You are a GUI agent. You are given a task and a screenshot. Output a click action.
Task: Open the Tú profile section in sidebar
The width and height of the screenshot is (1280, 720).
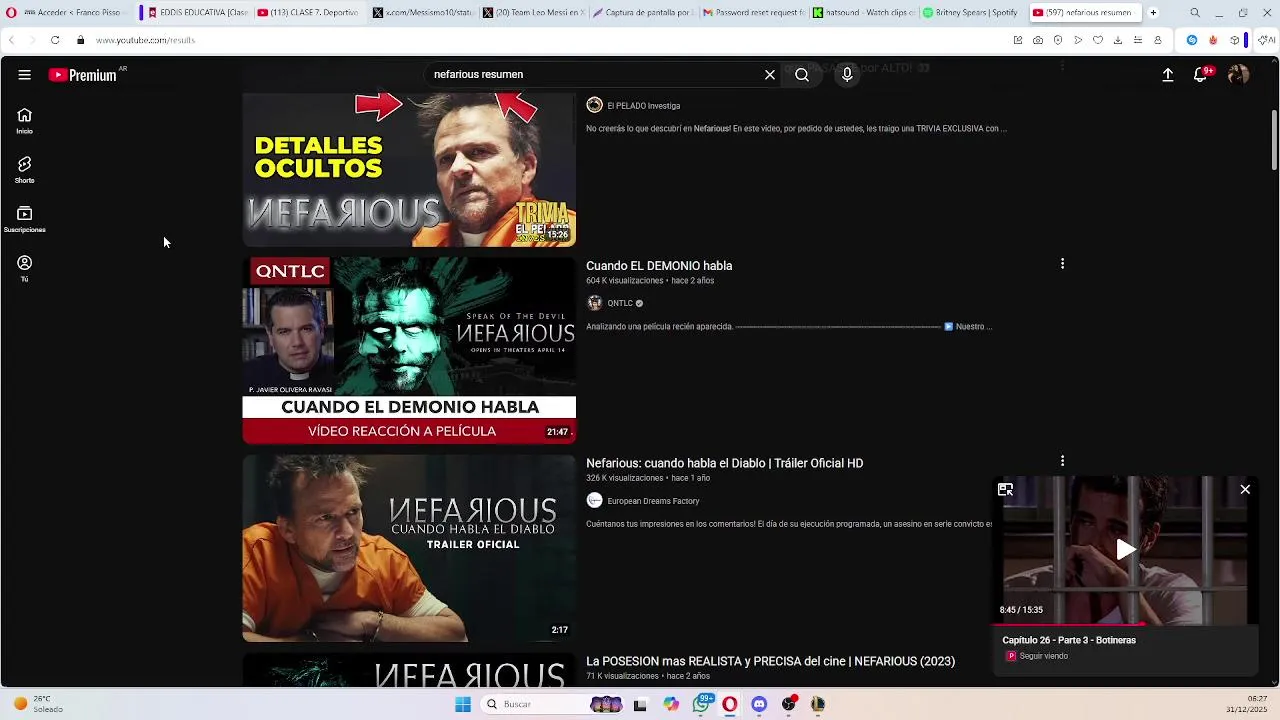click(24, 268)
